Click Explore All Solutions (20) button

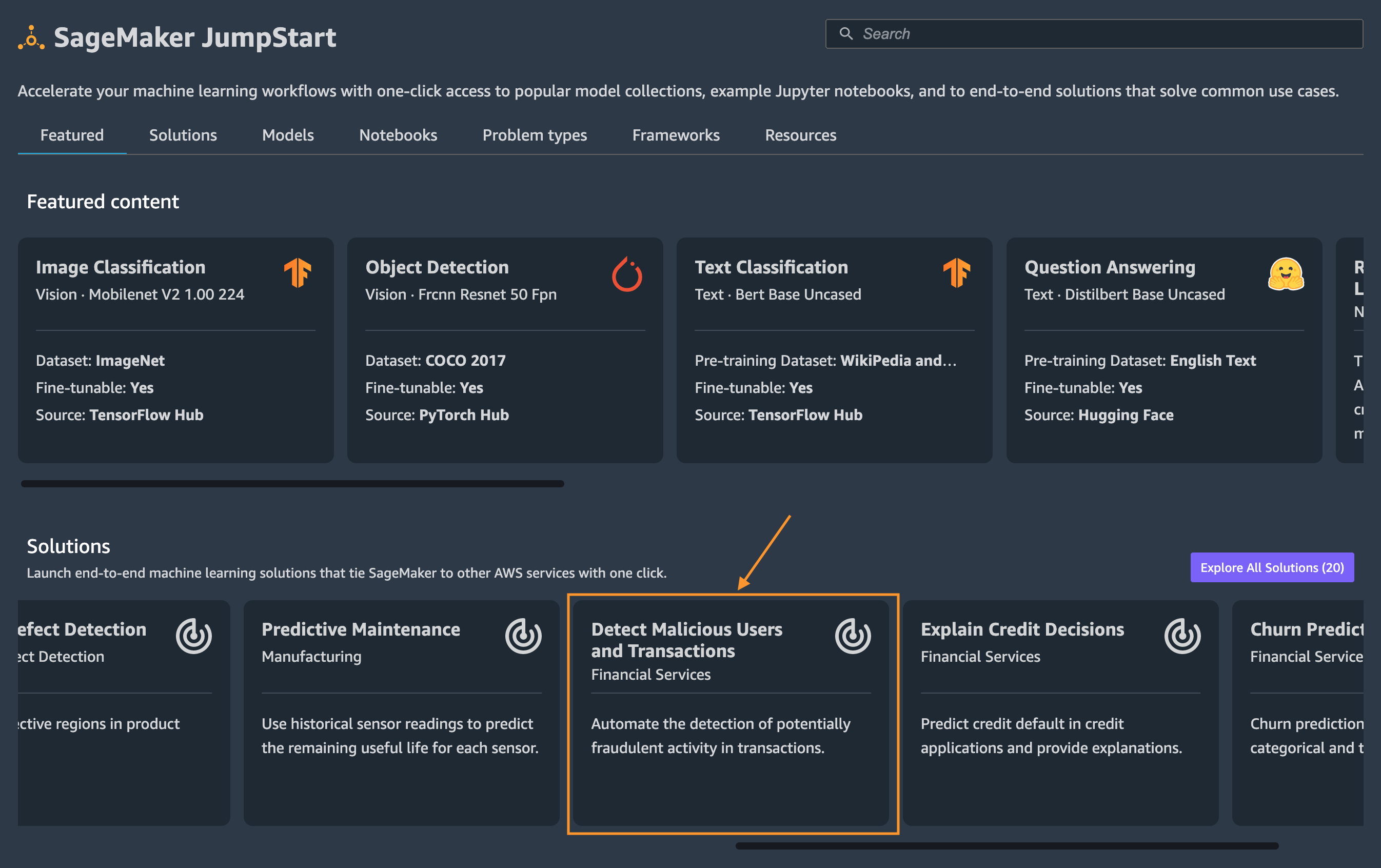pyautogui.click(x=1272, y=567)
